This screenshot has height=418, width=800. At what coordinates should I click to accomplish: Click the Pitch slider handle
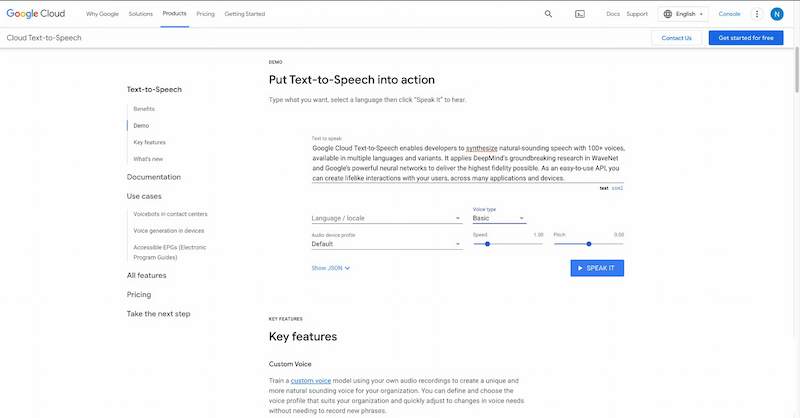(x=589, y=244)
